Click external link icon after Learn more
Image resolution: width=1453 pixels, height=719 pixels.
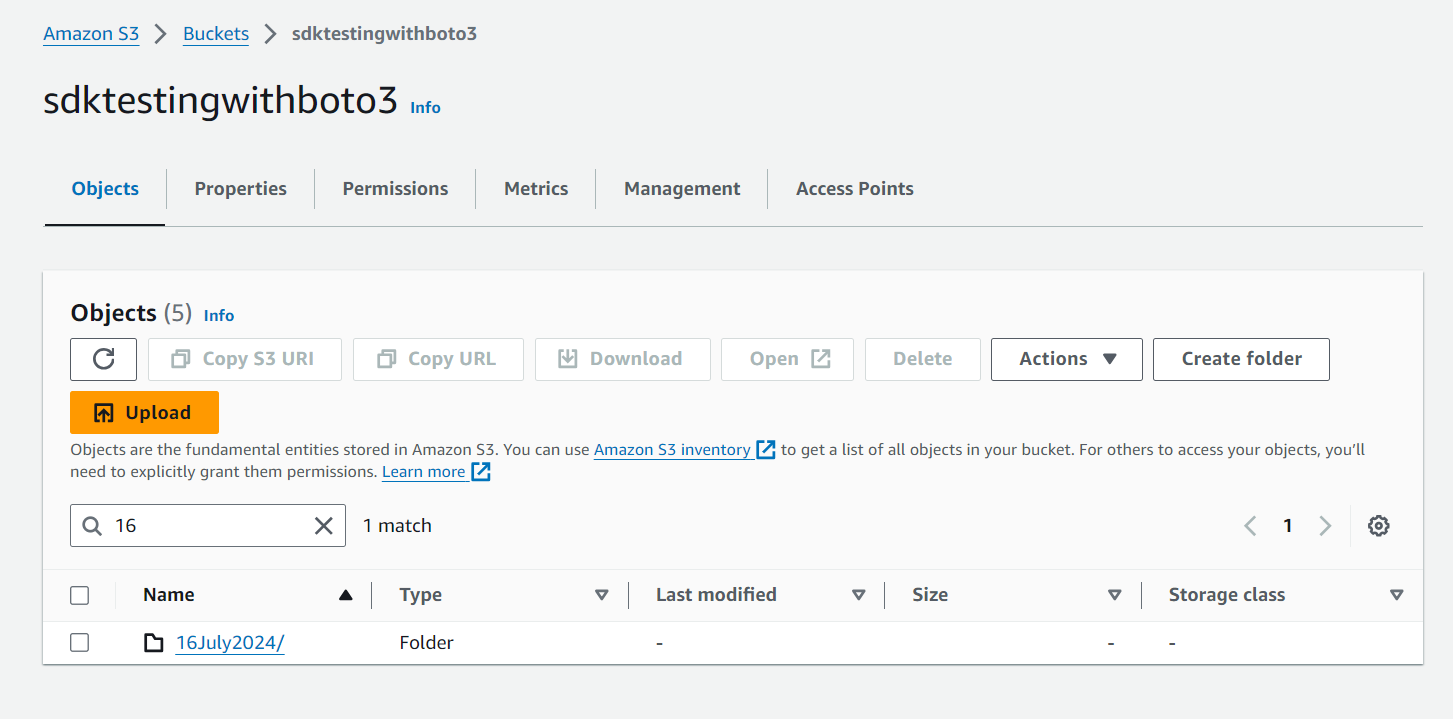pos(481,472)
